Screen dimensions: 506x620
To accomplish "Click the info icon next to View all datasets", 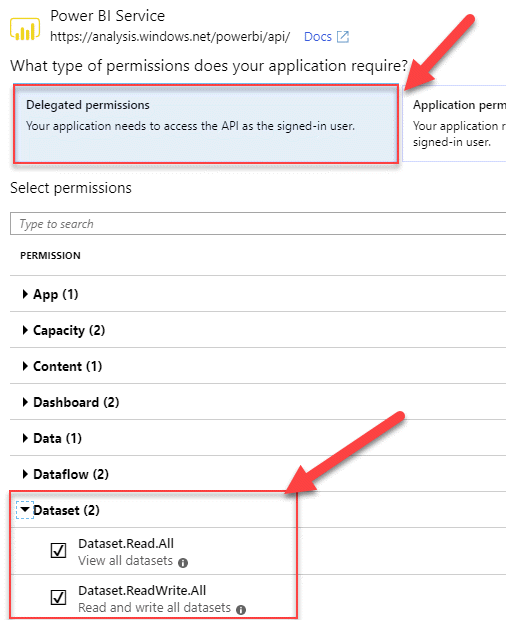I will click(x=183, y=563).
